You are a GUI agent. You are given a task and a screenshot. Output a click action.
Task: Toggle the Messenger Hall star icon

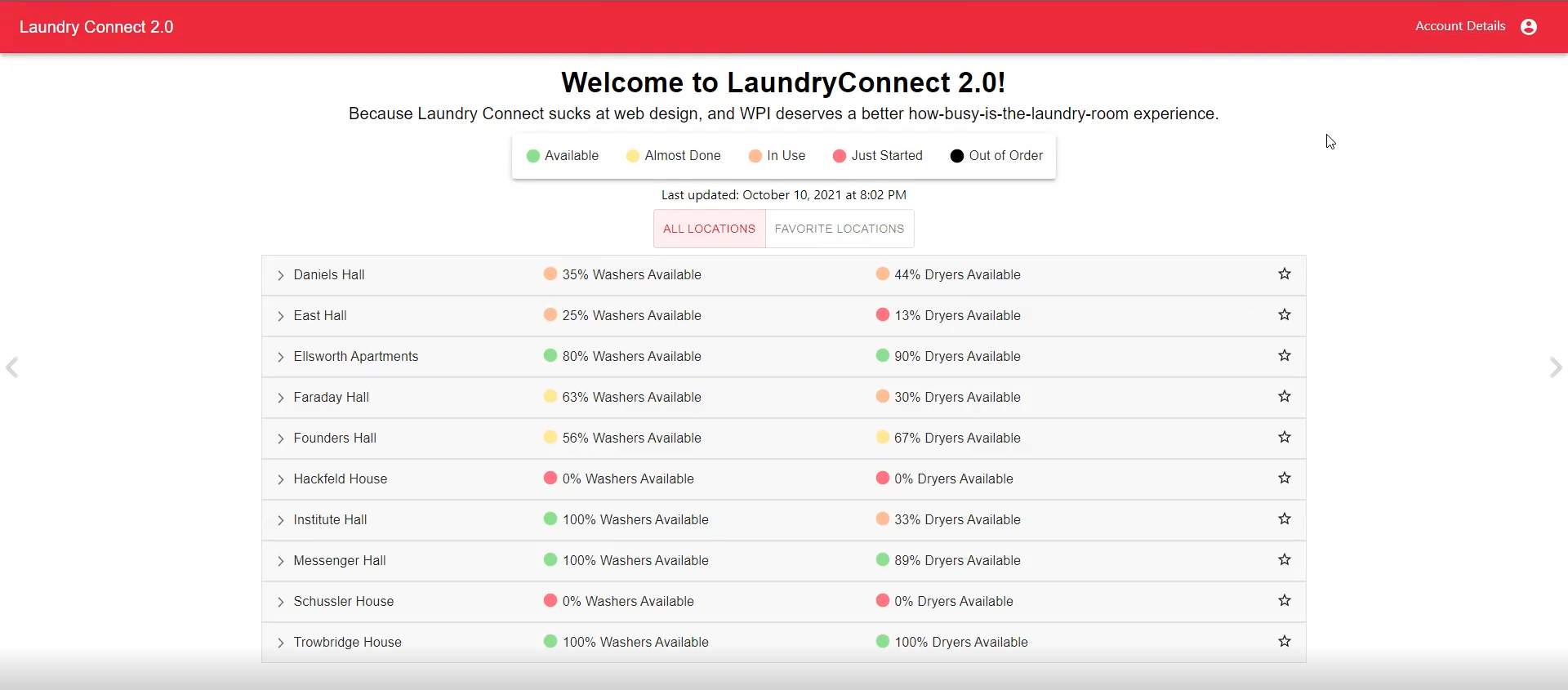(x=1285, y=559)
